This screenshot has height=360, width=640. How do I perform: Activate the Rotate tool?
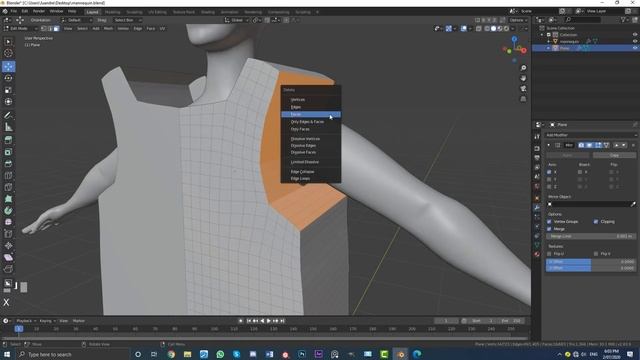coord(8,78)
